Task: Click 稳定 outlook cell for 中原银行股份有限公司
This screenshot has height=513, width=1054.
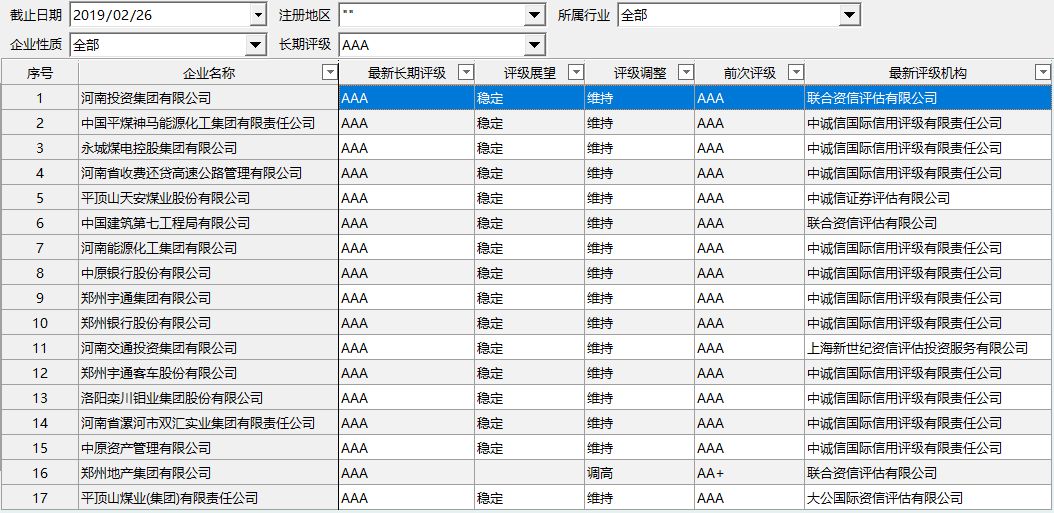Action: tap(530, 273)
